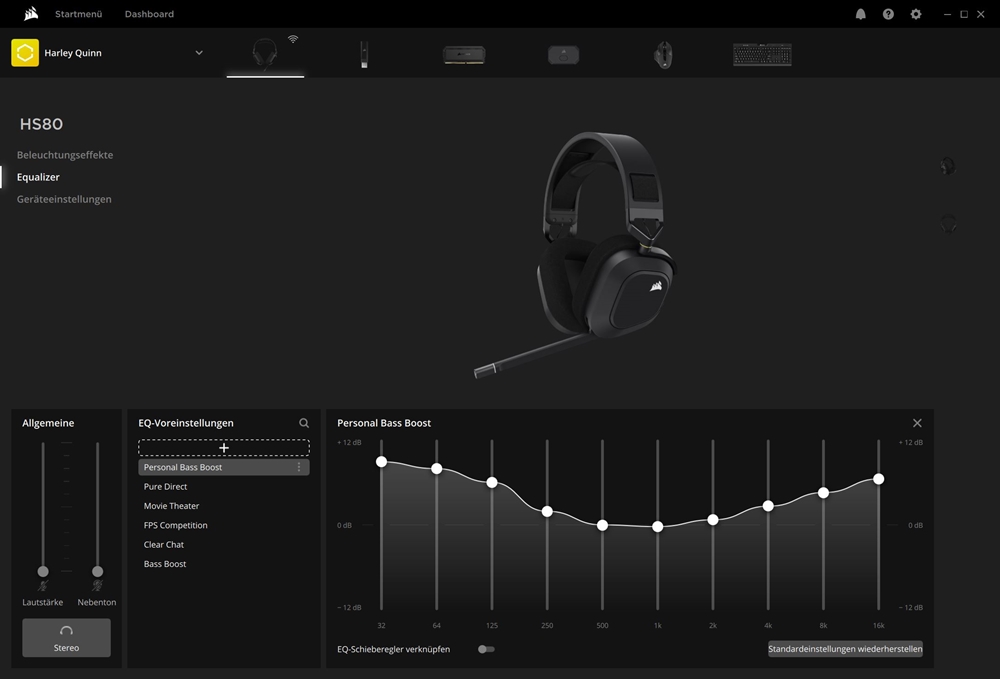The image size is (1000, 679).
Task: Click the 4k EQ slider handle
Action: click(768, 506)
